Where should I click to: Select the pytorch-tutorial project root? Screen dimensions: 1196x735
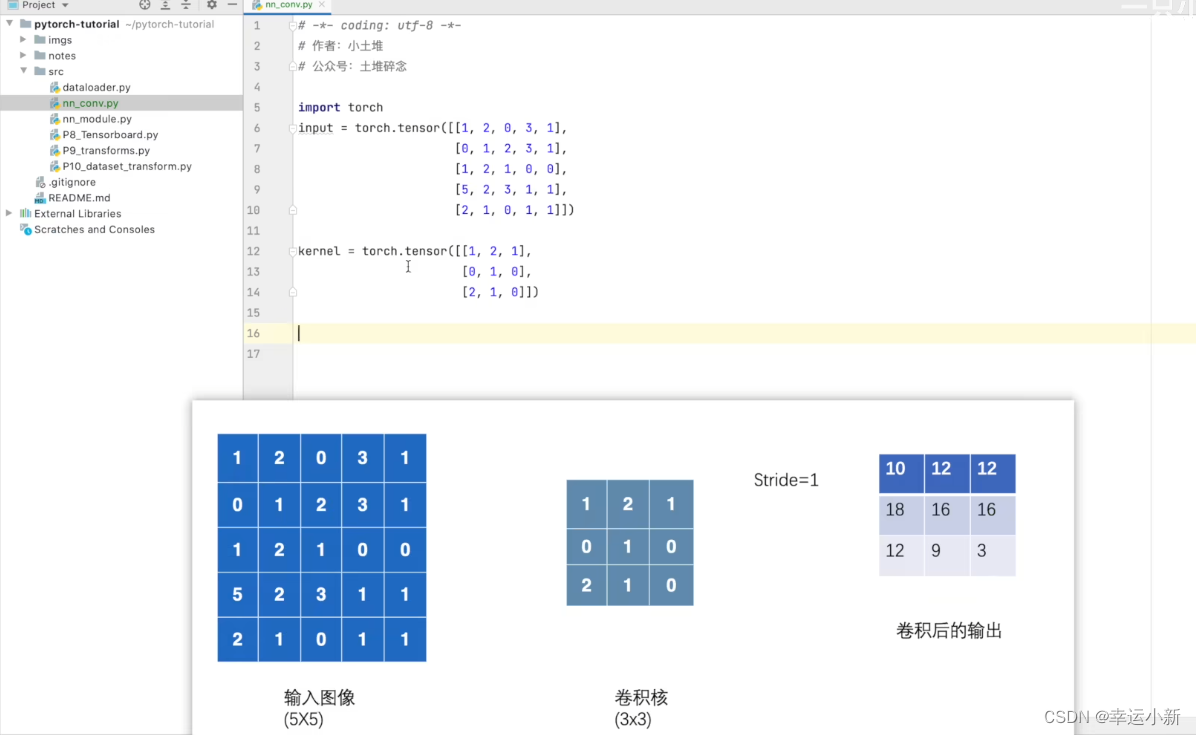pyautogui.click(x=76, y=24)
